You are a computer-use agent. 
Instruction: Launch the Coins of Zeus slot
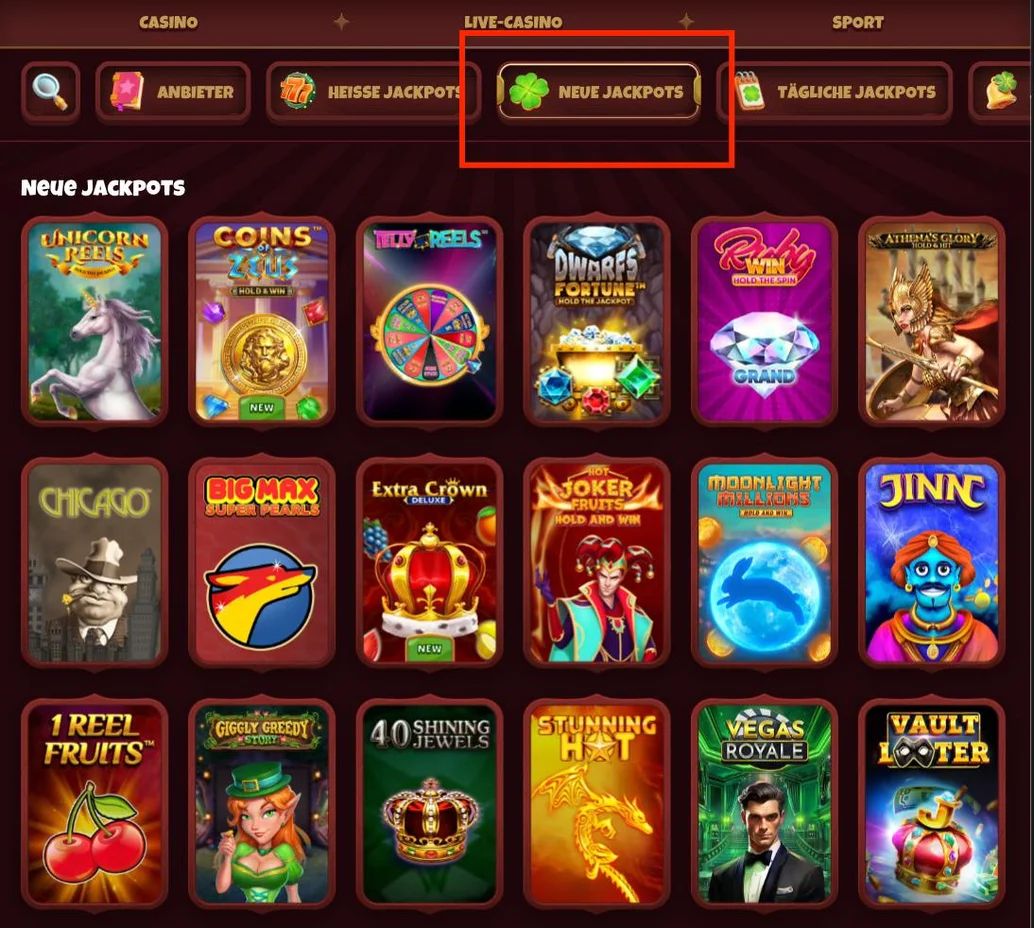(262, 321)
